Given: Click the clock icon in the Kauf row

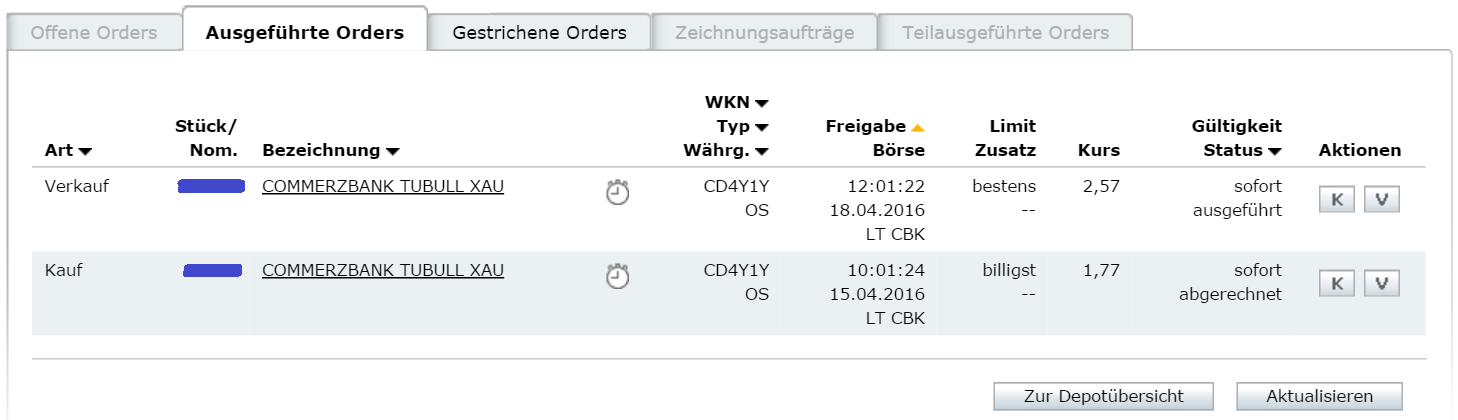Looking at the screenshot, I should [618, 277].
